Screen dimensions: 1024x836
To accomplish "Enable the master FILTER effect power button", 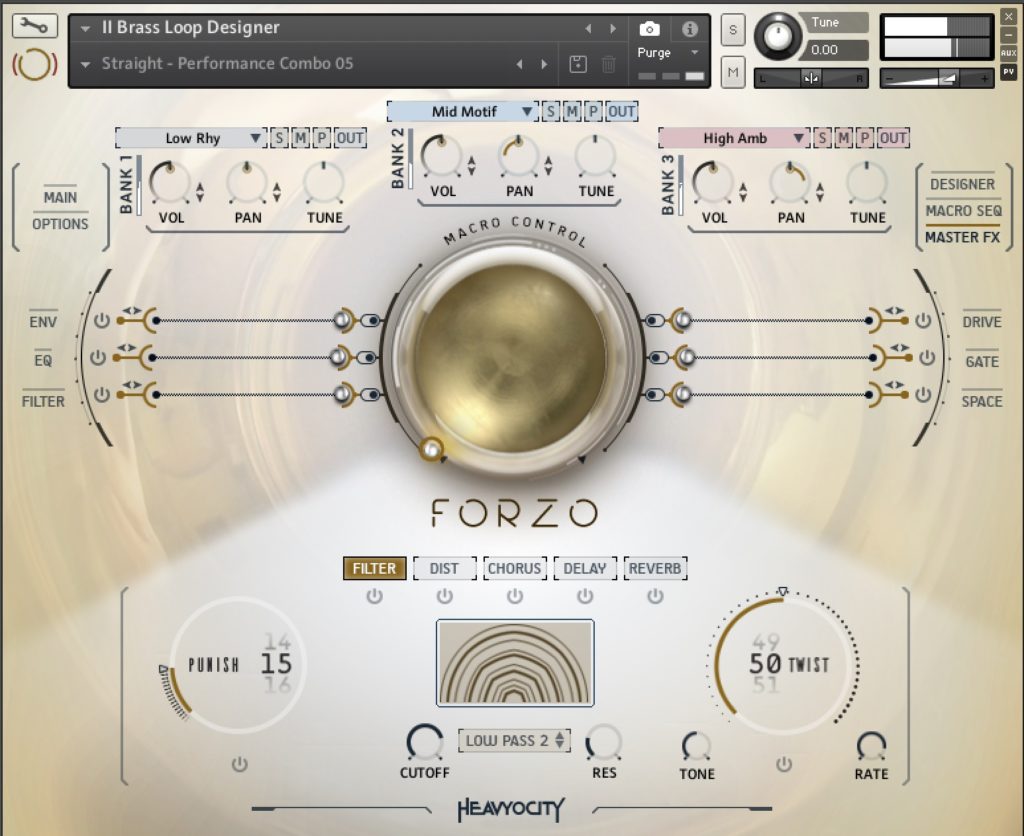I will coord(374,596).
